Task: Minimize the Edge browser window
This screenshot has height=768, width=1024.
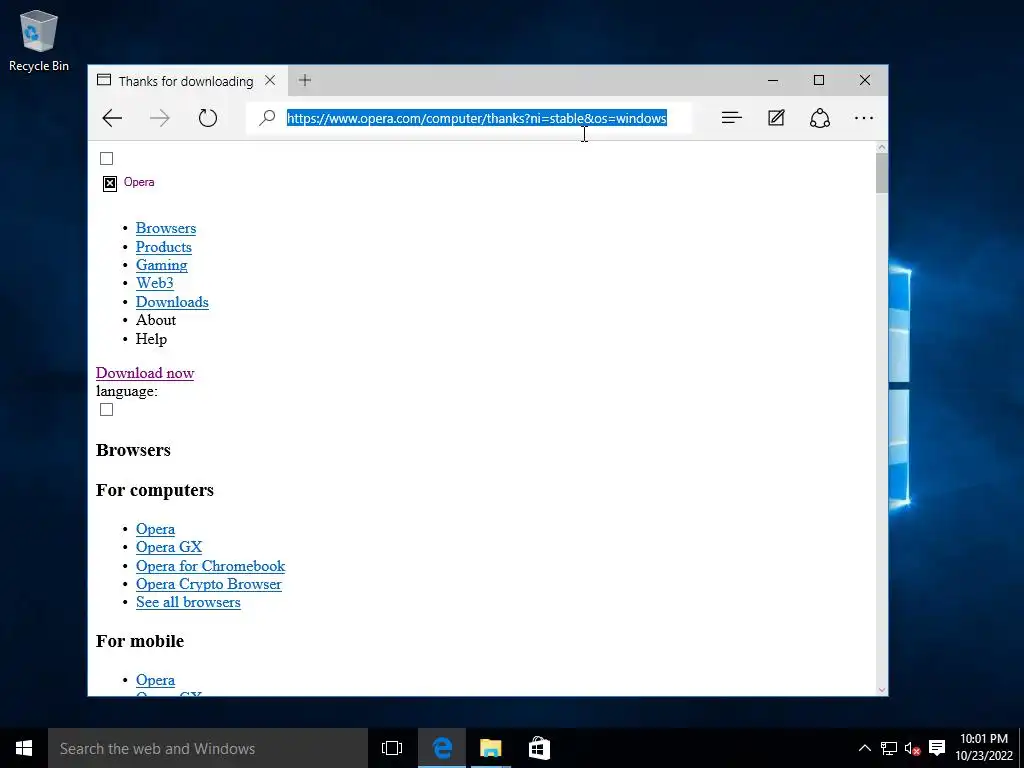Action: 773,80
